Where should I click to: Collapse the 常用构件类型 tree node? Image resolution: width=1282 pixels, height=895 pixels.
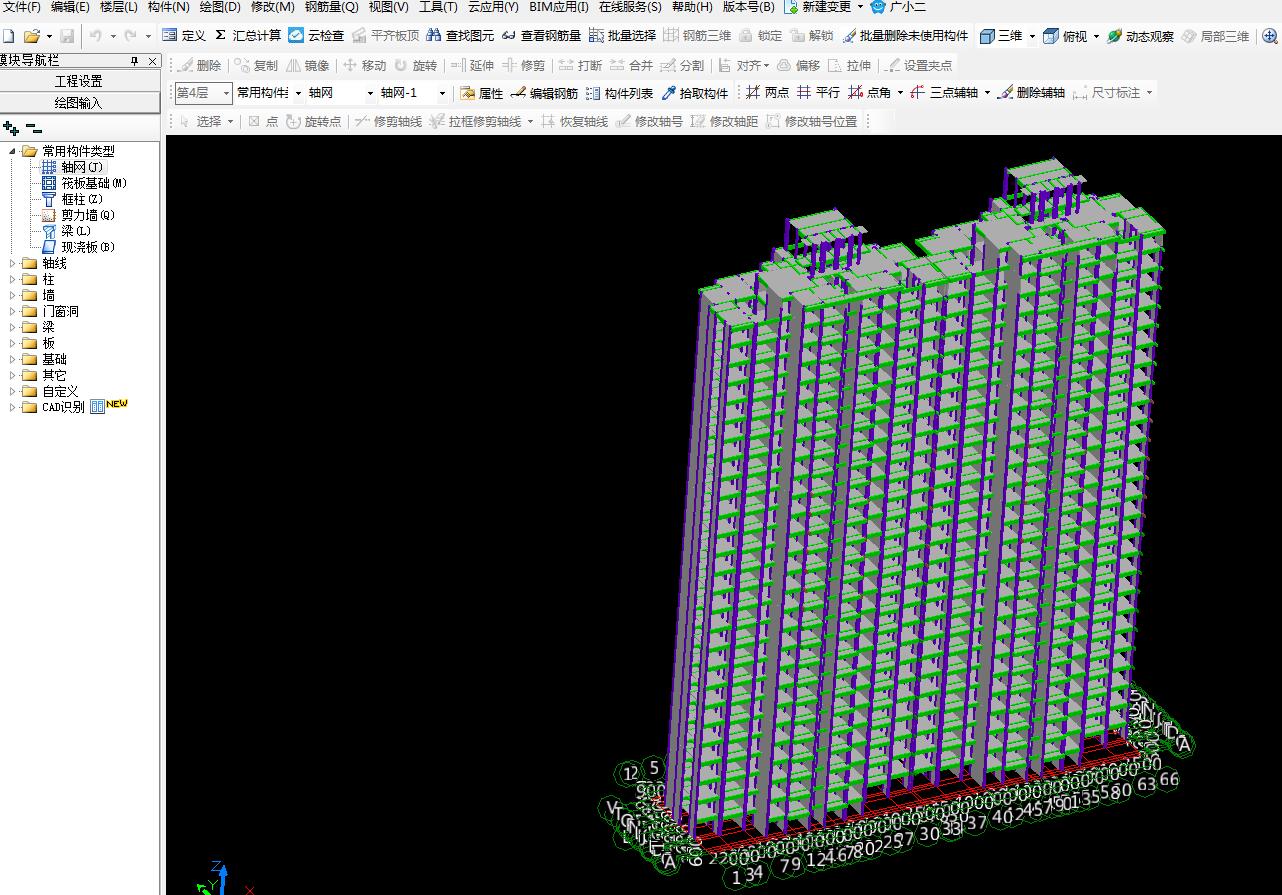coord(13,151)
